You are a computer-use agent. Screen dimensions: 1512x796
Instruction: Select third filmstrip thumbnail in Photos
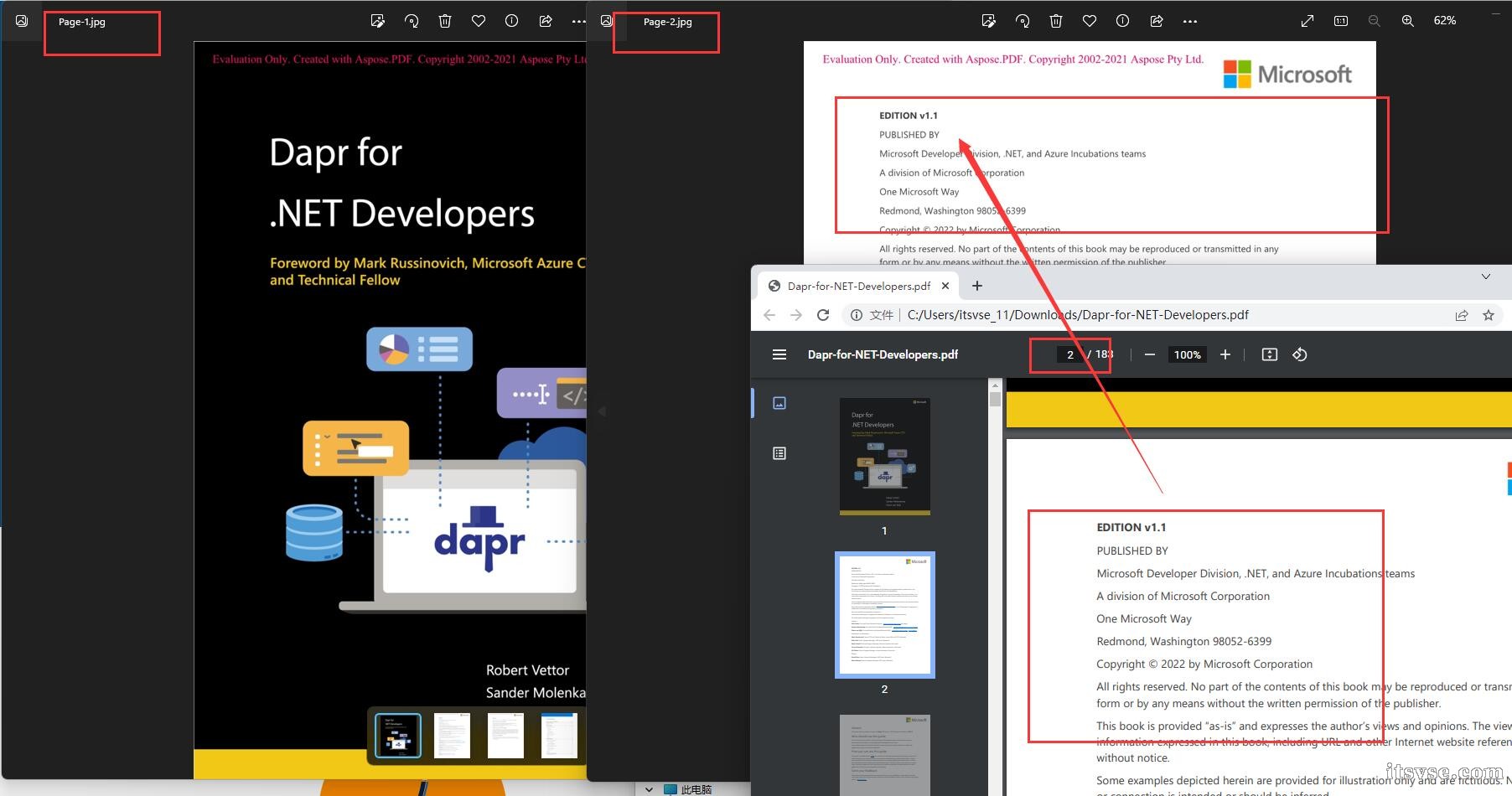pos(506,736)
